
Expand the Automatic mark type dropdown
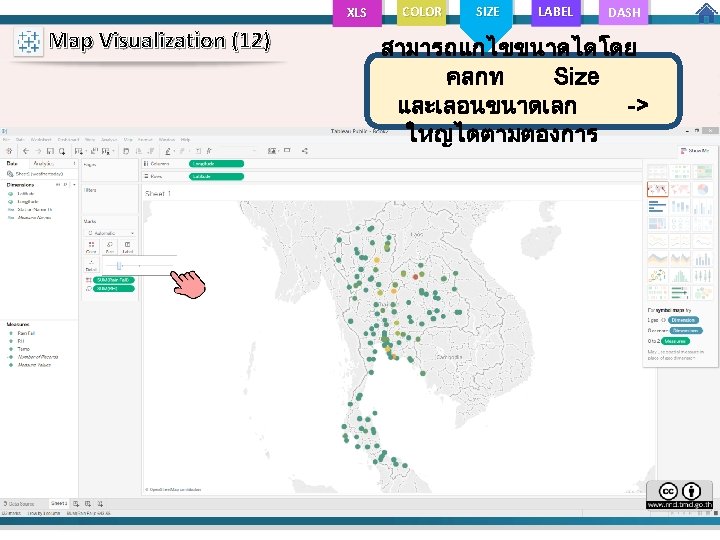coord(110,233)
